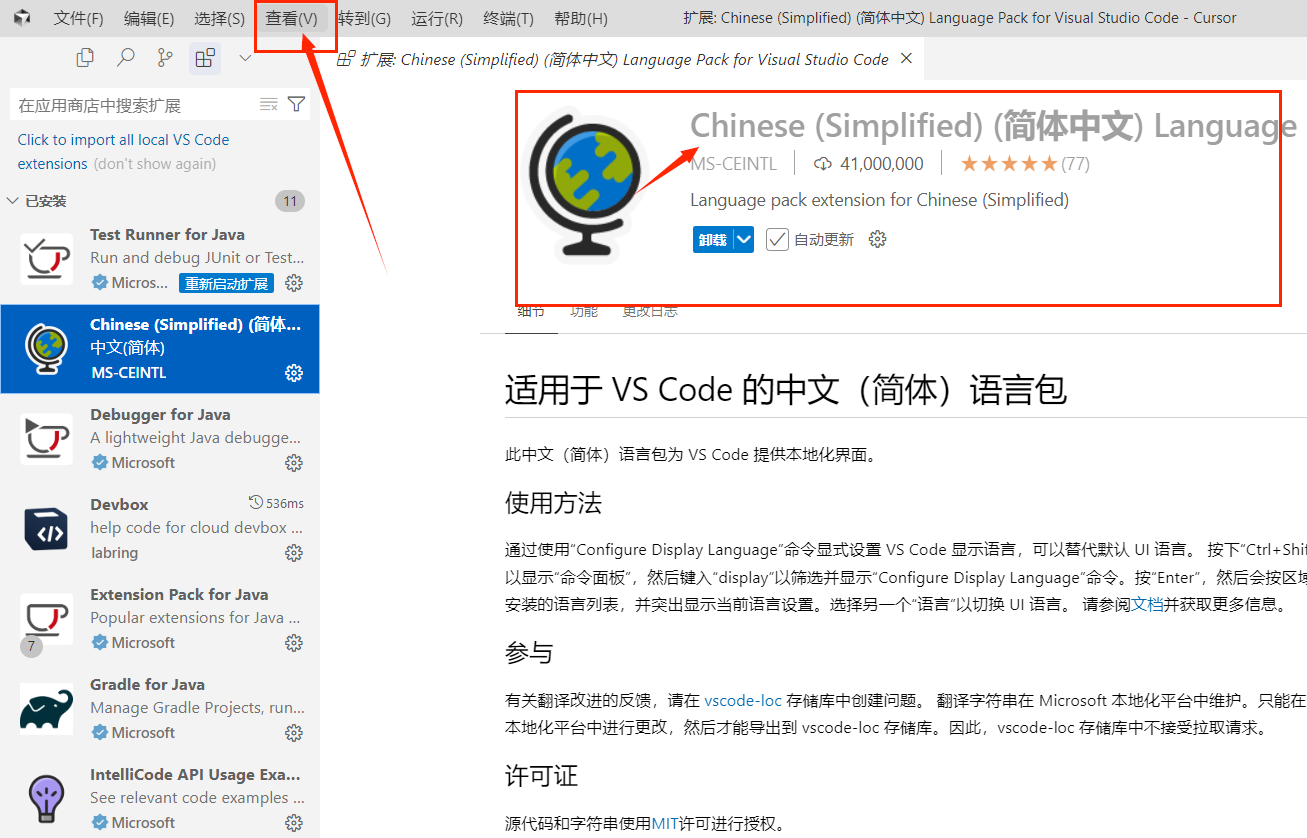Viewport: 1307px width, 838px height.
Task: Click the extension pack badge 7
Action: click(31, 646)
